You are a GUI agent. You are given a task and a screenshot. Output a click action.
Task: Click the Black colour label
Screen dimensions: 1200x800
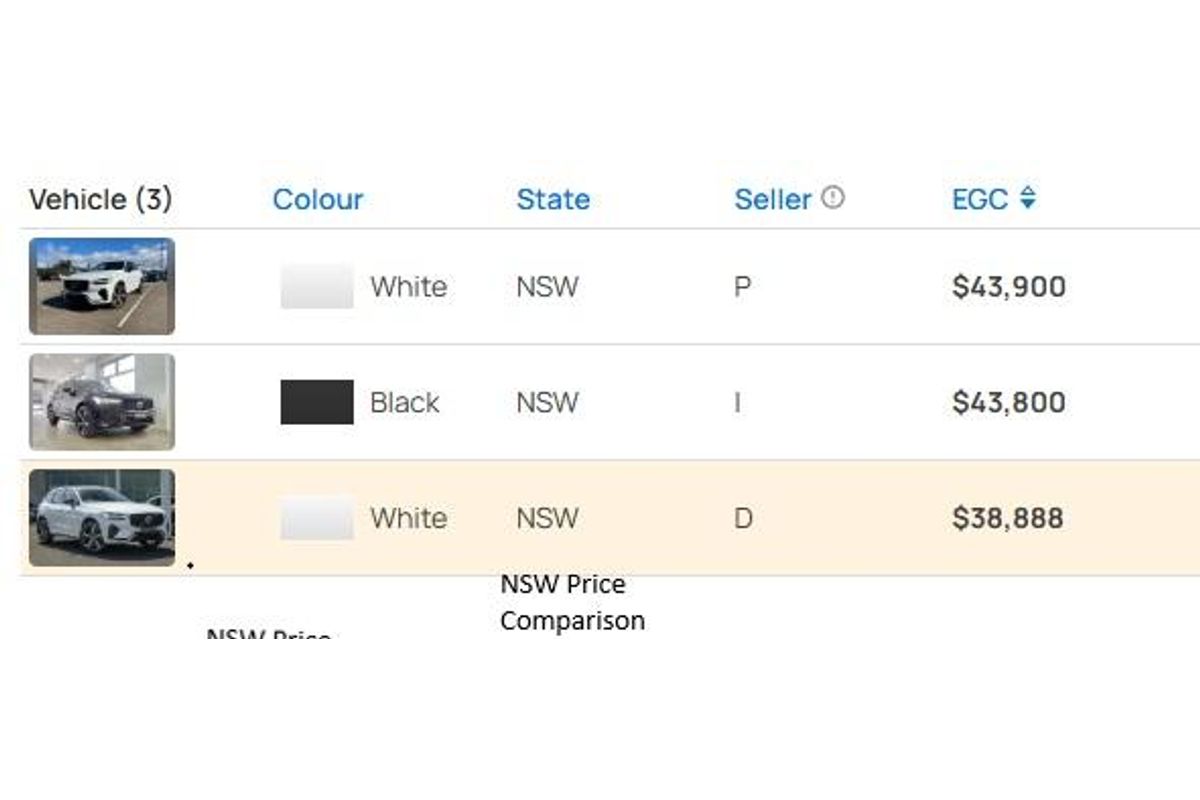coord(405,403)
